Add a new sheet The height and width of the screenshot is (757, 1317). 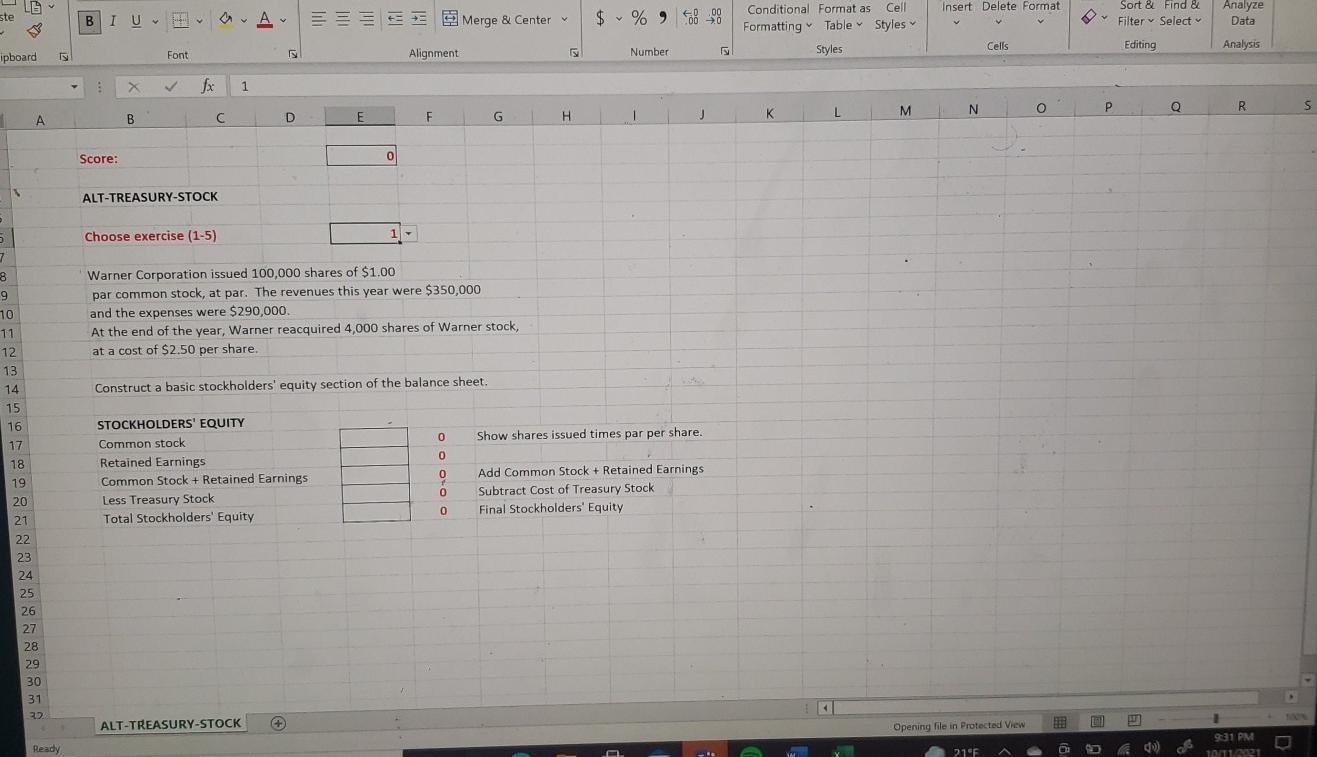(279, 723)
